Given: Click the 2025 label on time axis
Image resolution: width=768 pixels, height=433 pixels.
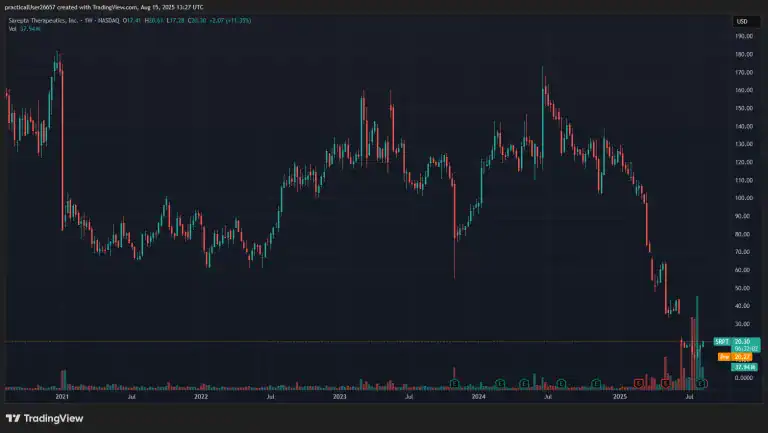Looking at the screenshot, I should click(x=619, y=397).
